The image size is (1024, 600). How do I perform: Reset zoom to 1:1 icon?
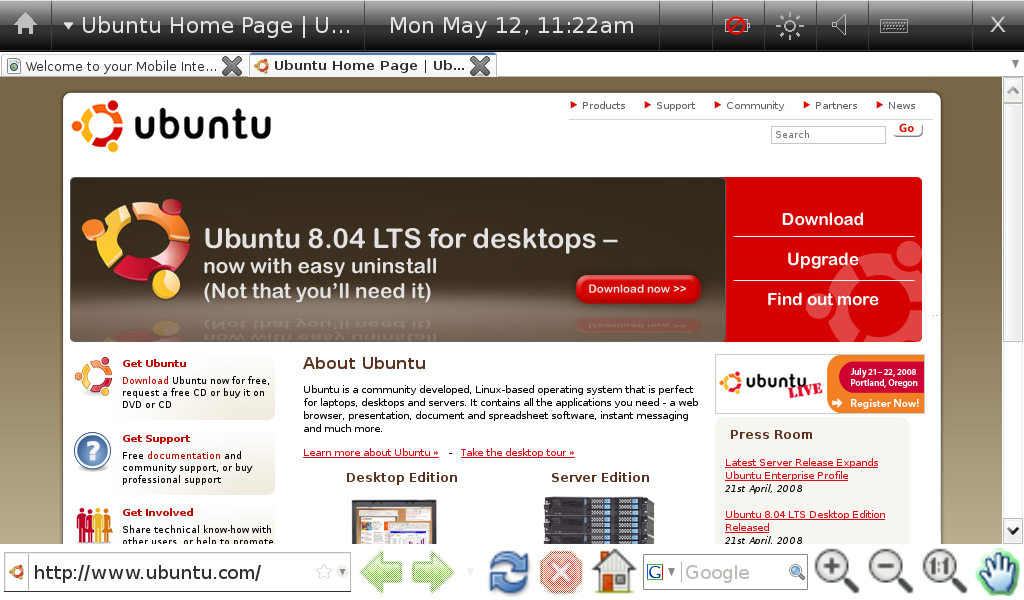[x=944, y=572]
